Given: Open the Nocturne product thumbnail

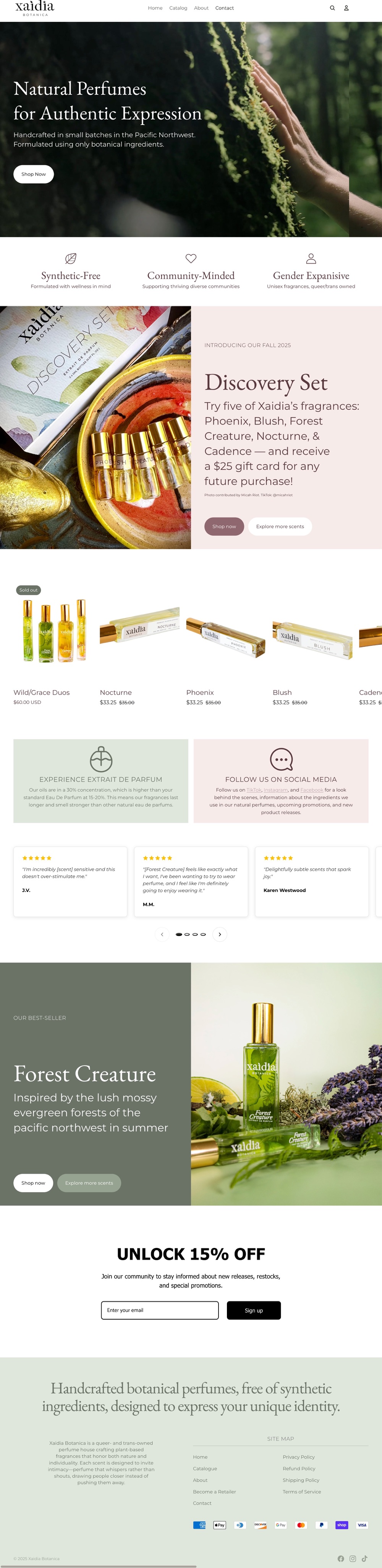Looking at the screenshot, I should click(139, 630).
